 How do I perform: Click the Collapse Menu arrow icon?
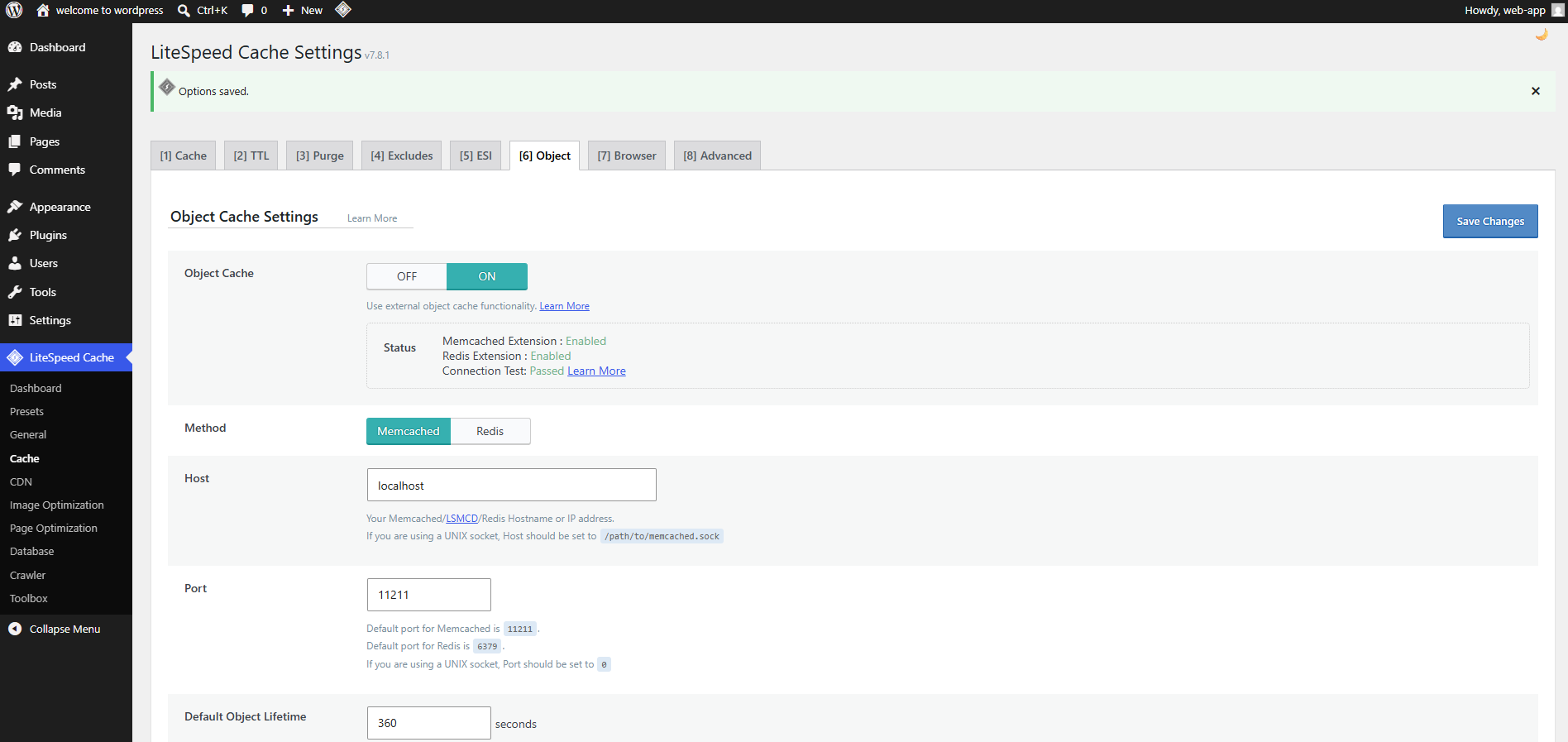(15, 629)
